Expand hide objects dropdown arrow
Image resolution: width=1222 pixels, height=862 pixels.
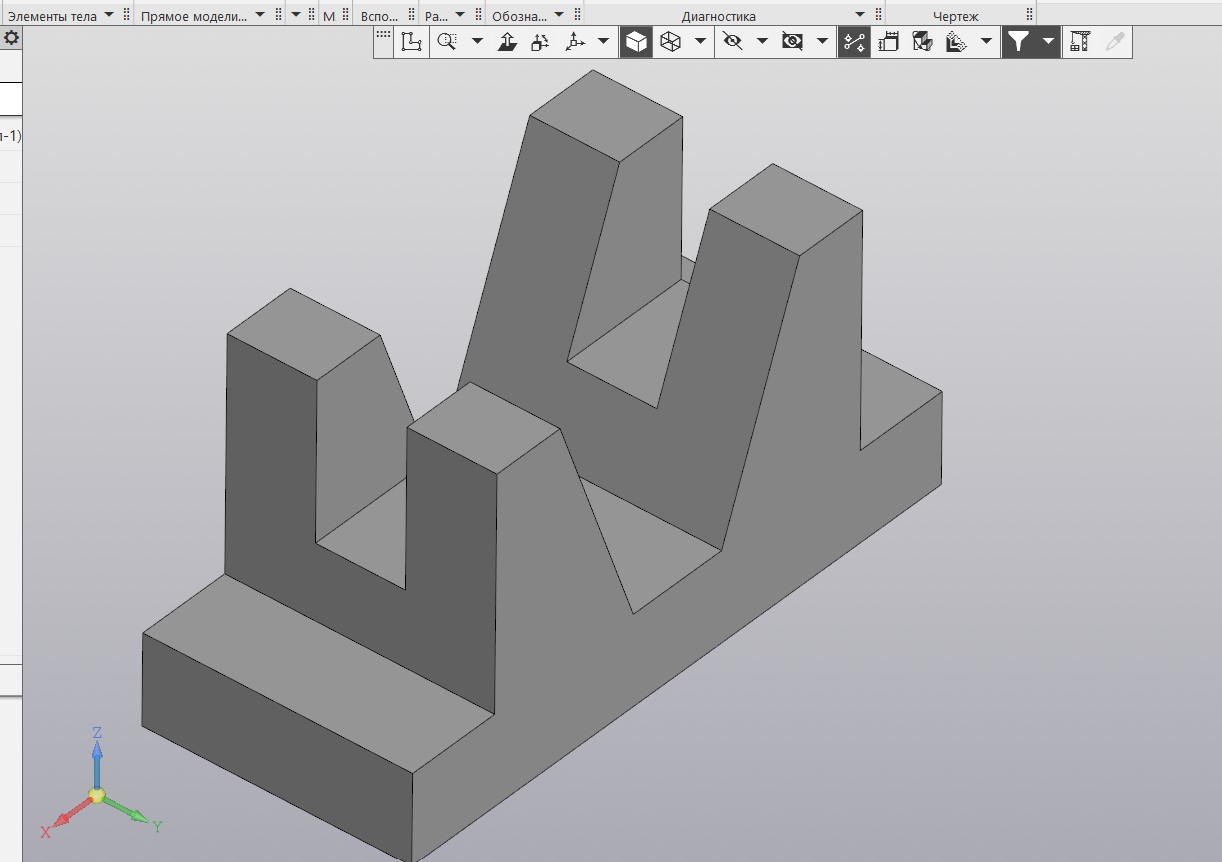[x=762, y=42]
